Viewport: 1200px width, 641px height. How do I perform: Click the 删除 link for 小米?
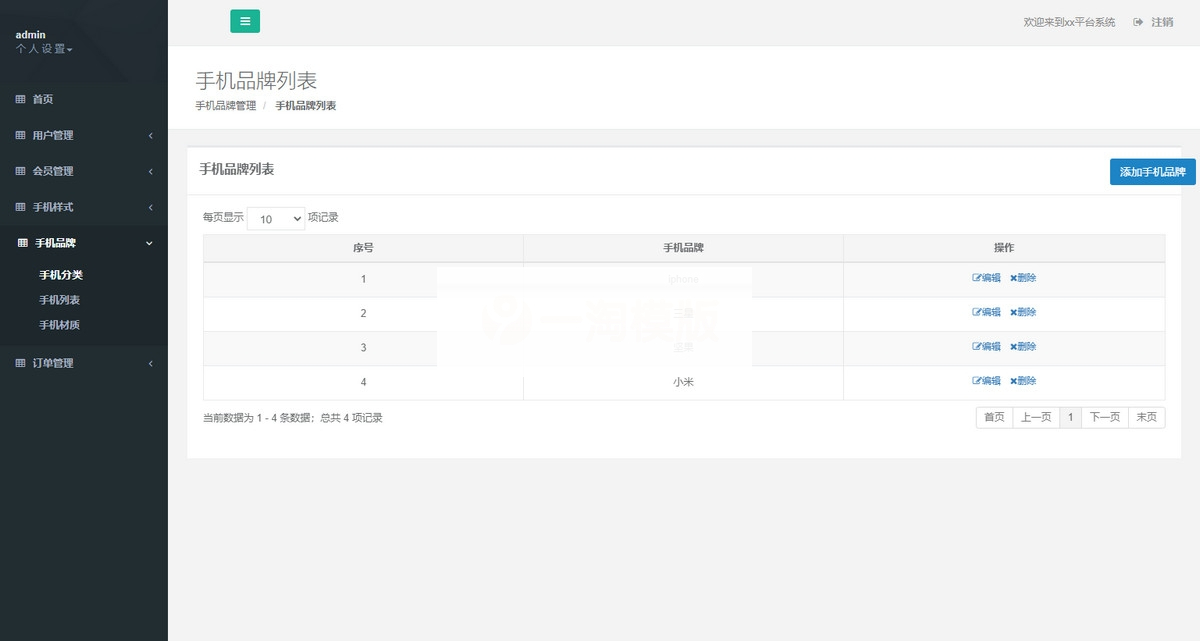pyautogui.click(x=1021, y=381)
